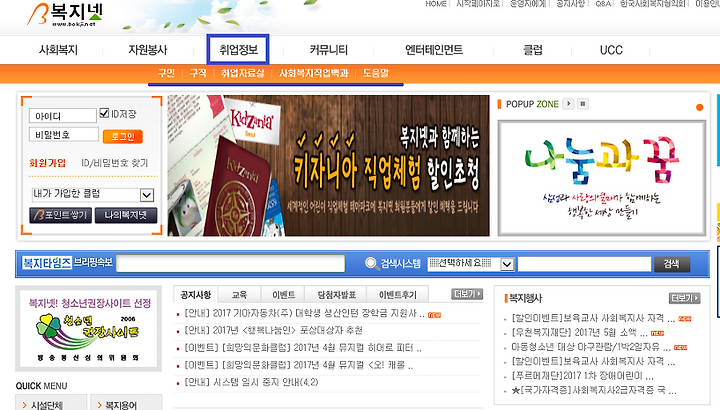Select the 당첨자발표 tab
720x410 pixels.
337,295
